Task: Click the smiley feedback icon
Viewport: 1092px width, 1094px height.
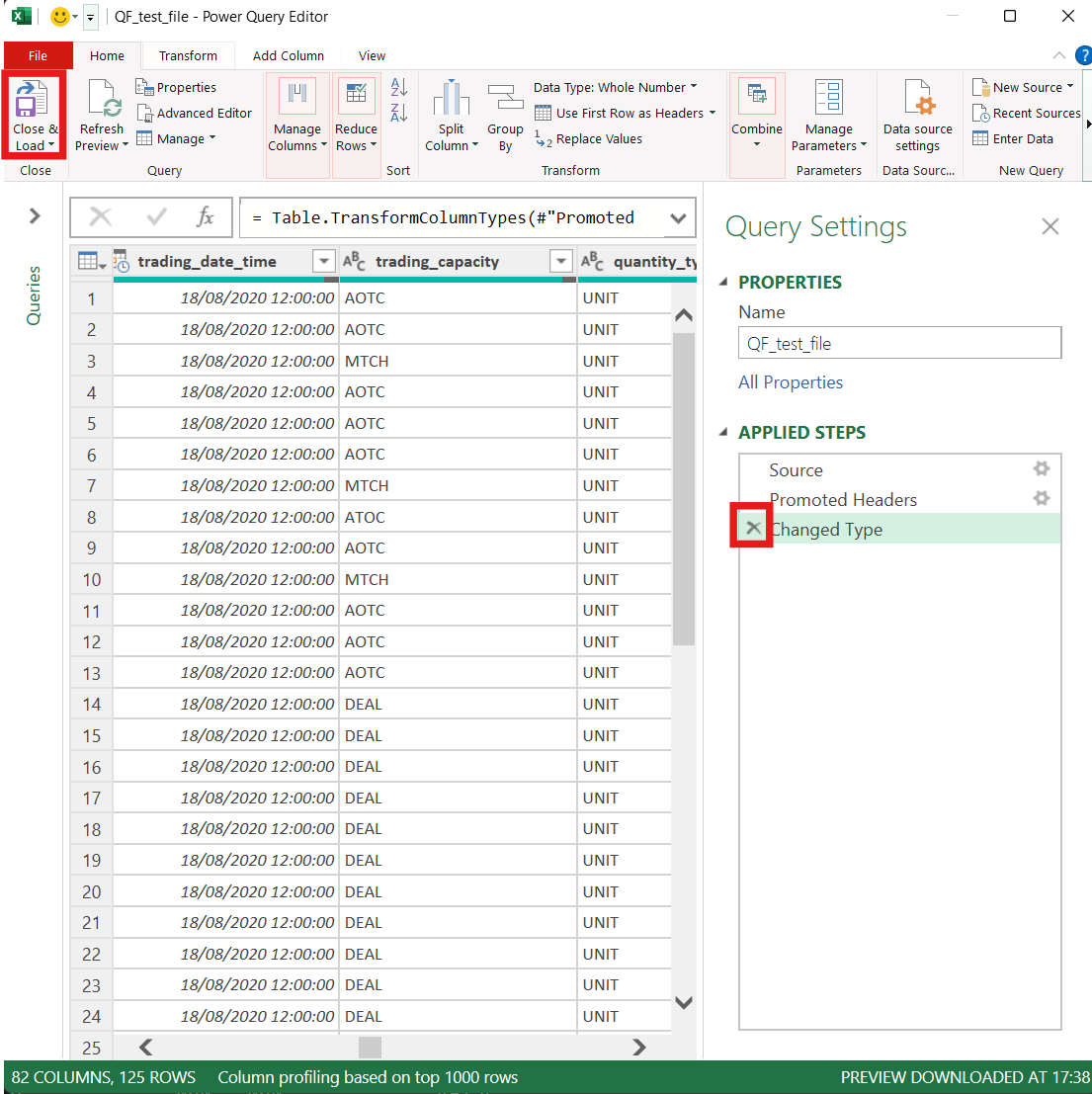Action: 60,16
